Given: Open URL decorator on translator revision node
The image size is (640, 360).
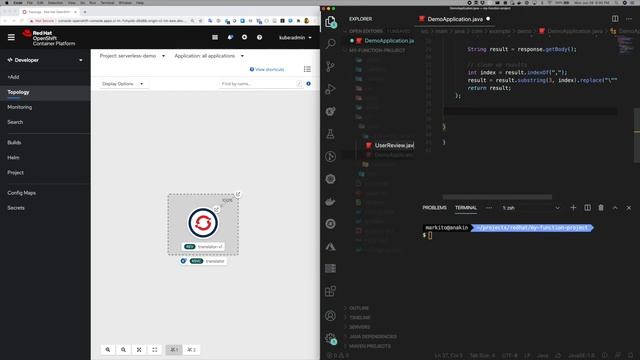Looking at the screenshot, I should click(217, 210).
